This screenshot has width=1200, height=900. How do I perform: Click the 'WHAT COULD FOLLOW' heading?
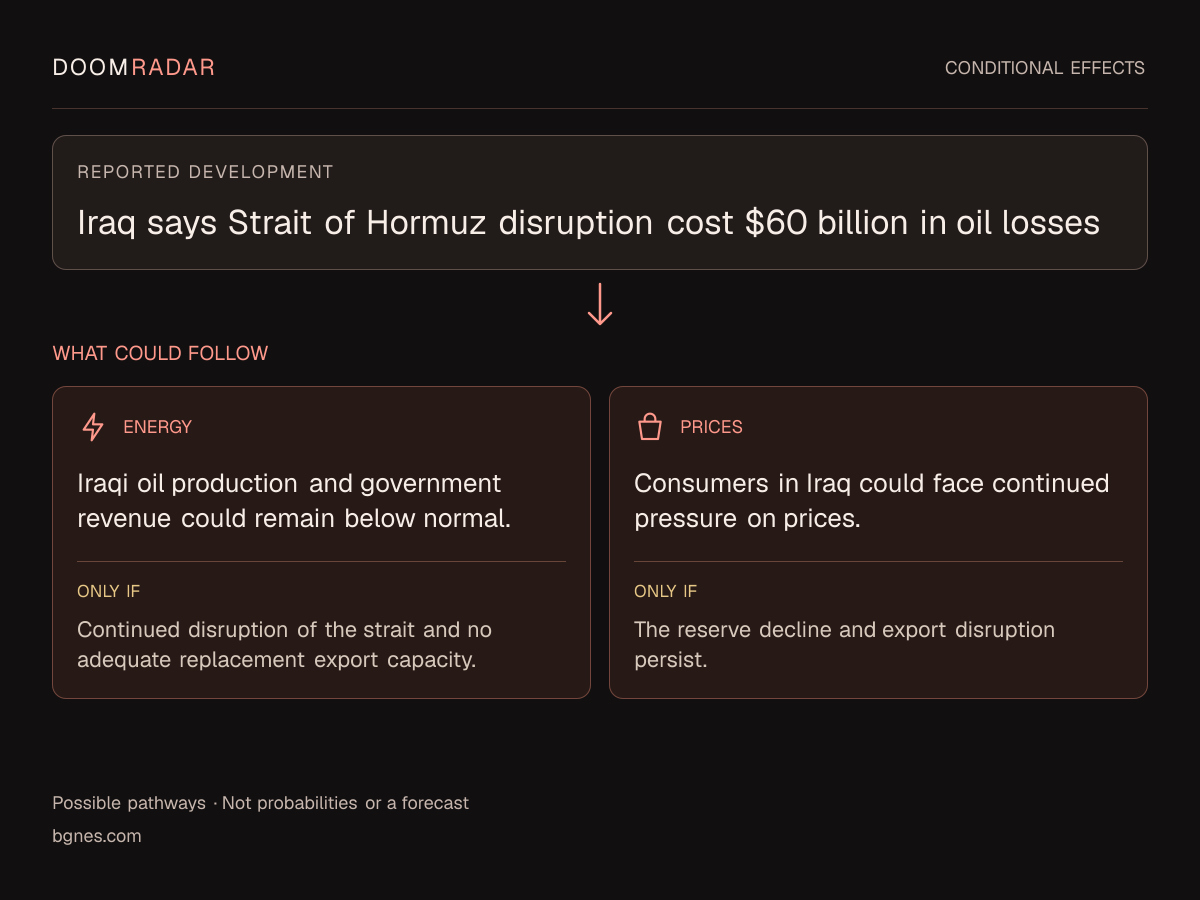pyautogui.click(x=160, y=353)
